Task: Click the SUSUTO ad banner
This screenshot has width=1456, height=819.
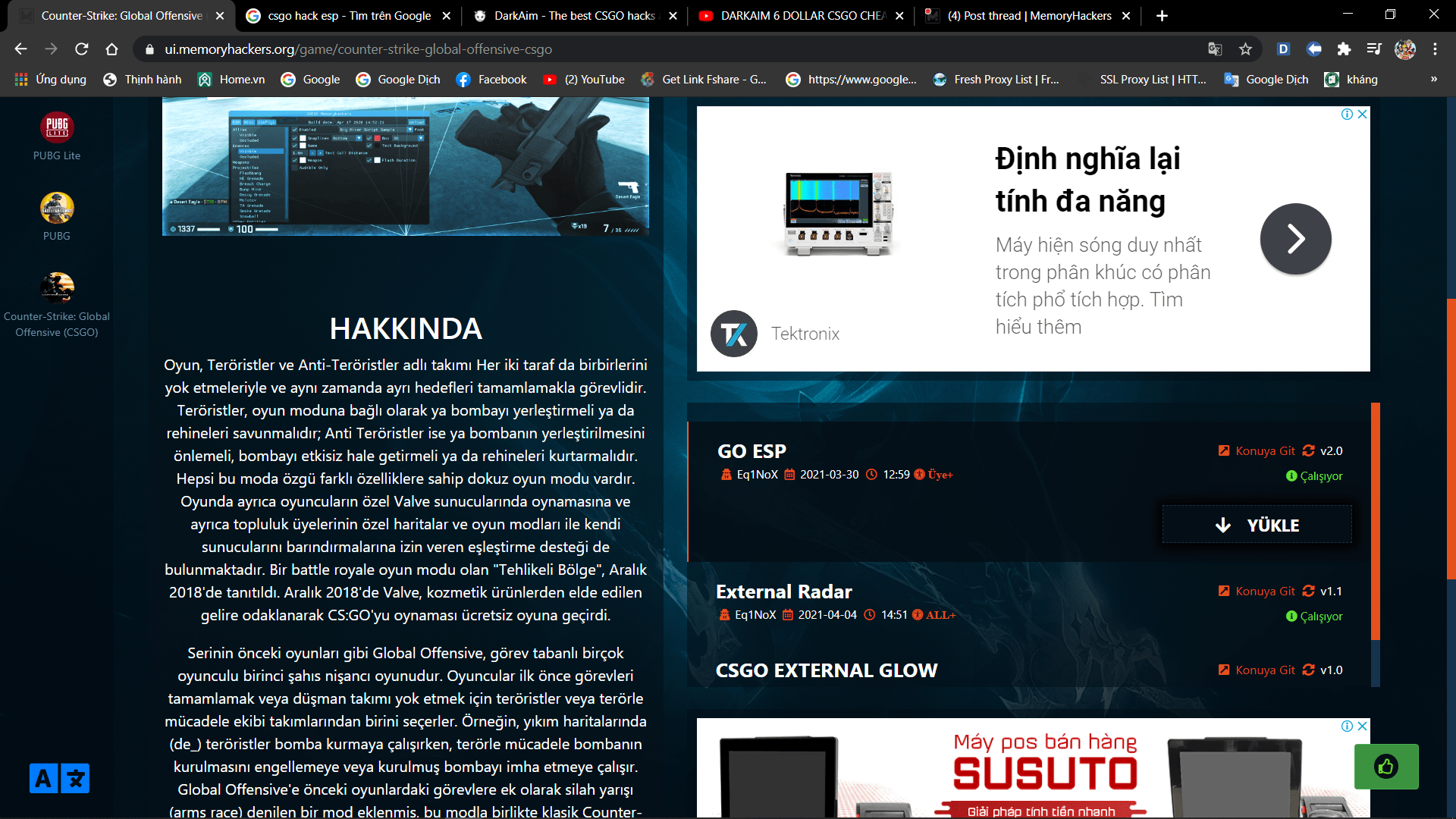Action: point(1033,767)
